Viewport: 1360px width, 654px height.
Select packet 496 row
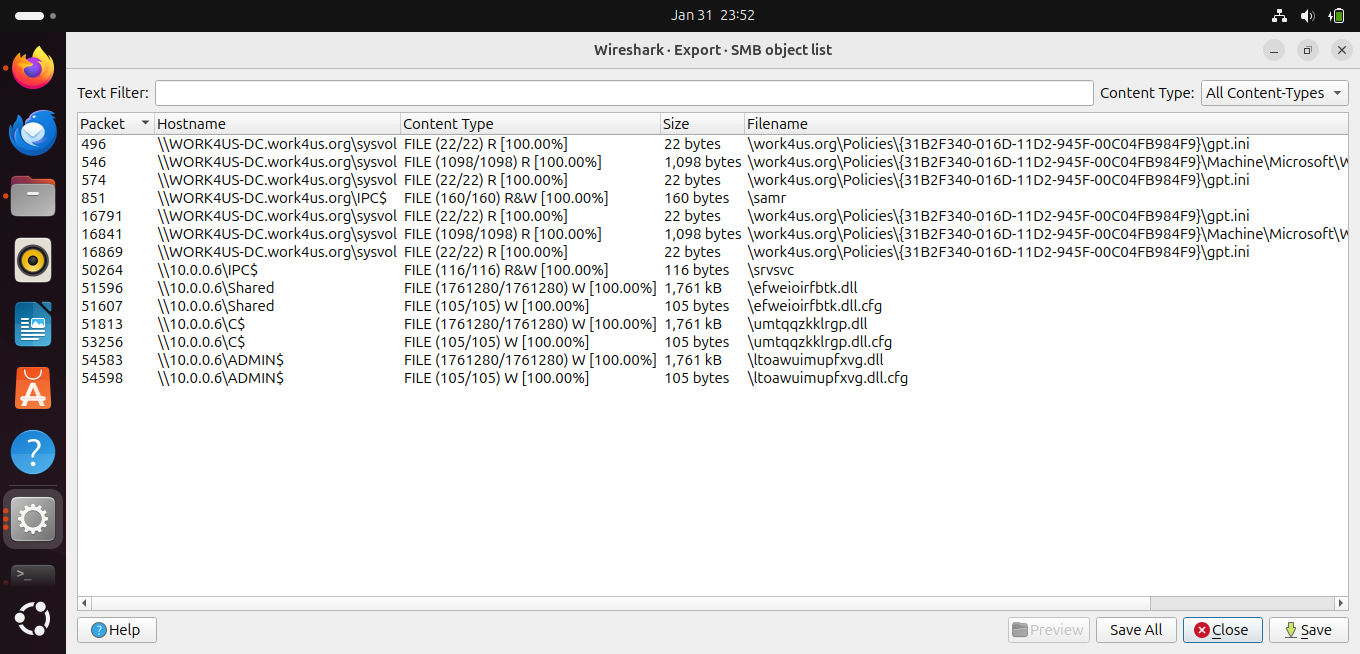[x=713, y=144]
